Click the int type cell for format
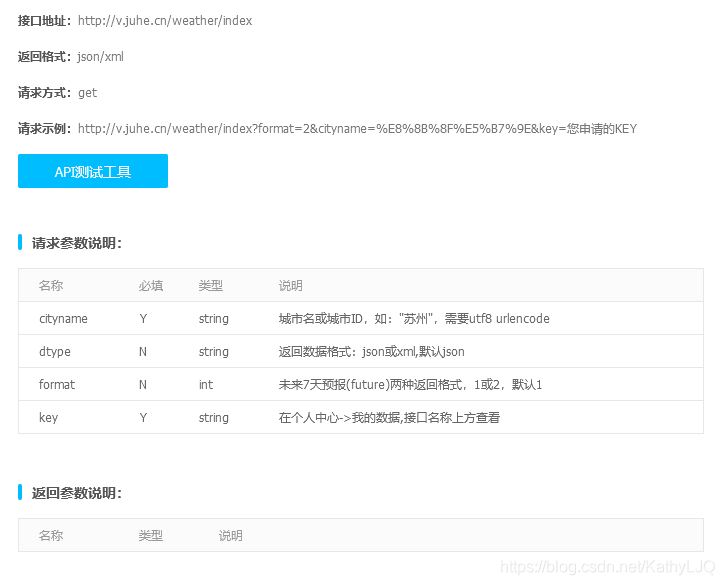724x585 pixels. point(206,385)
